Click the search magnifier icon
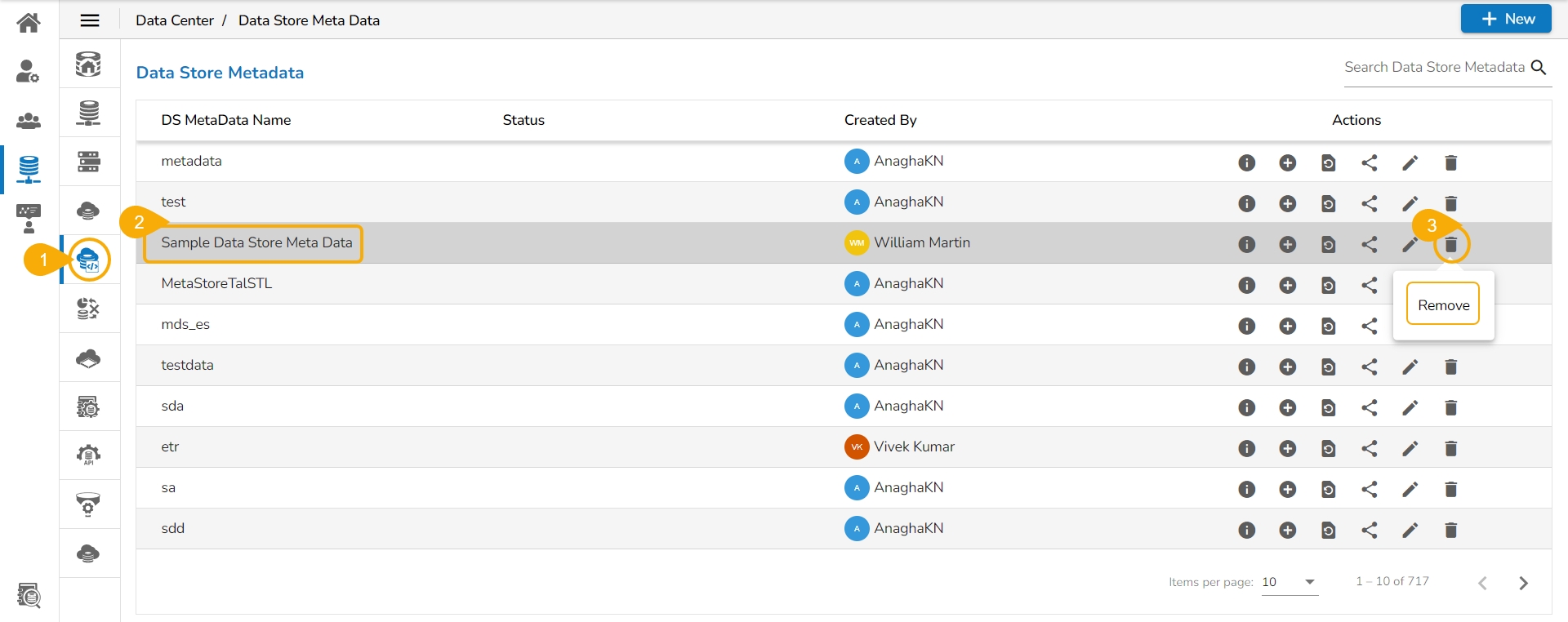 [x=1539, y=68]
